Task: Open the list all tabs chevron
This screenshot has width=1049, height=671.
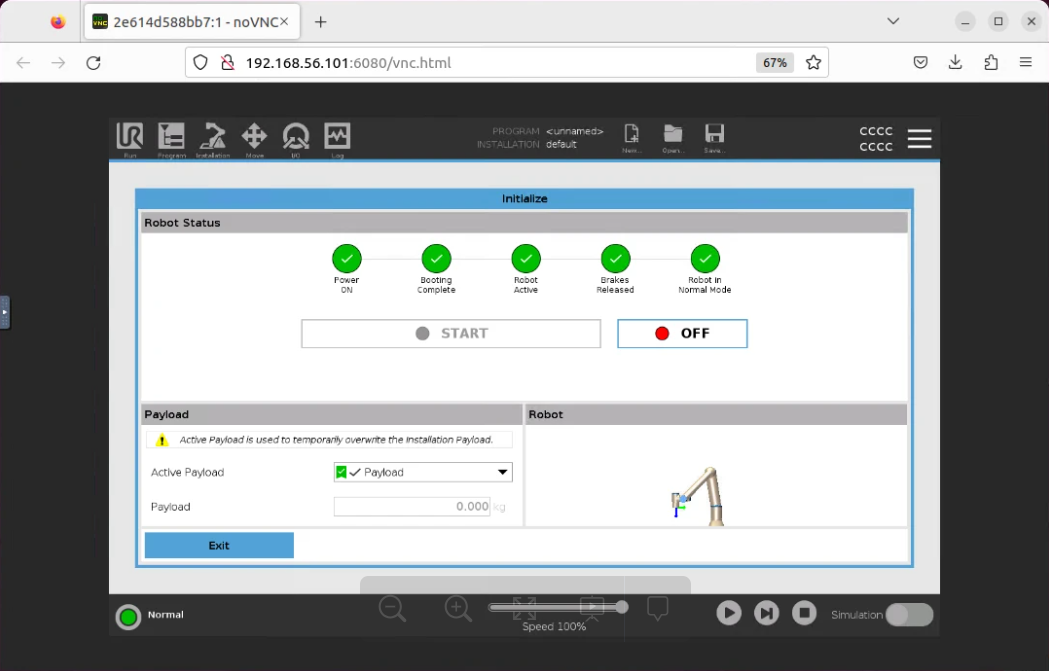Action: 893,21
